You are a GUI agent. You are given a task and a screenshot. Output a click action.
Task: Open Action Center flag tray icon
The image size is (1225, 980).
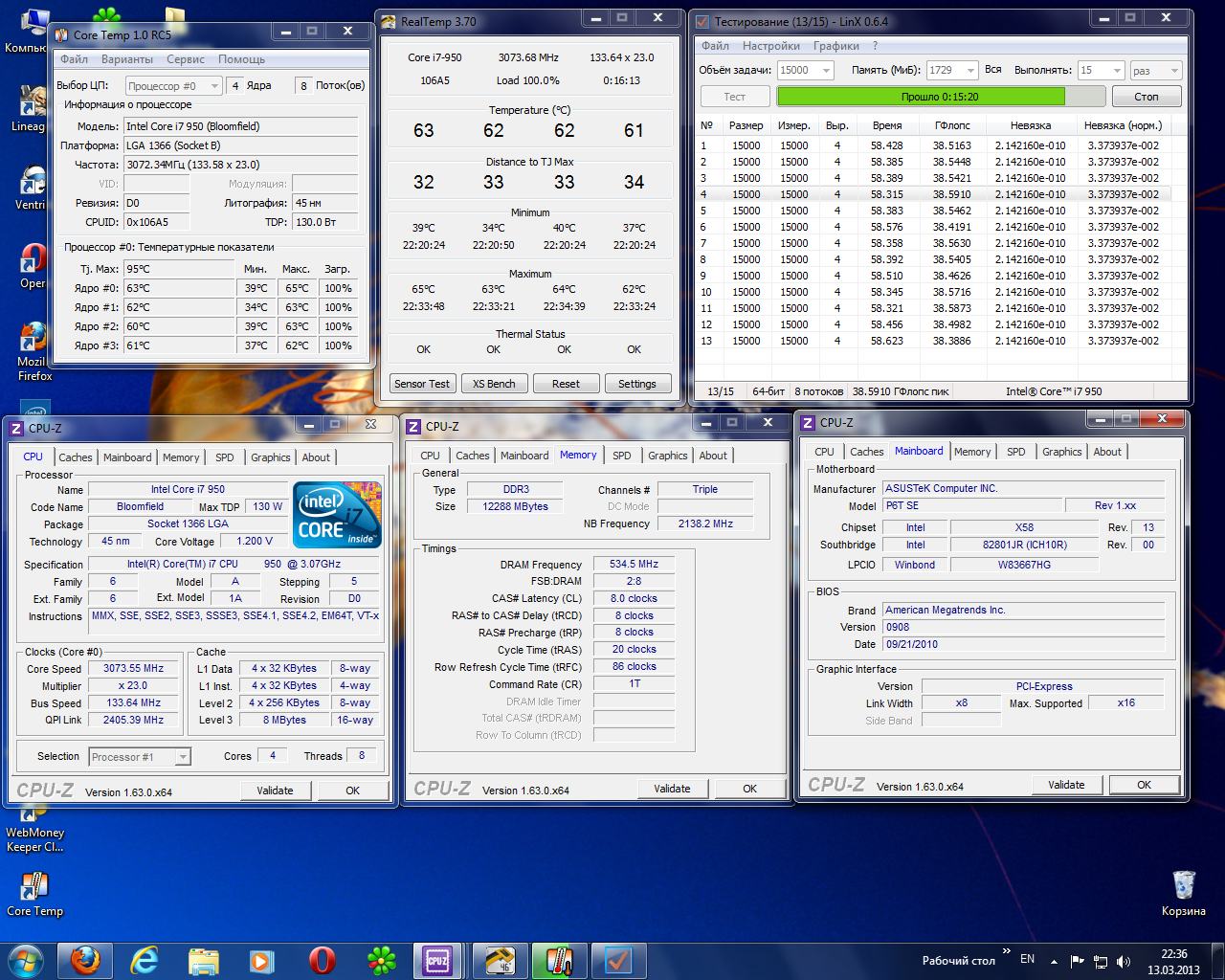coord(1078,961)
